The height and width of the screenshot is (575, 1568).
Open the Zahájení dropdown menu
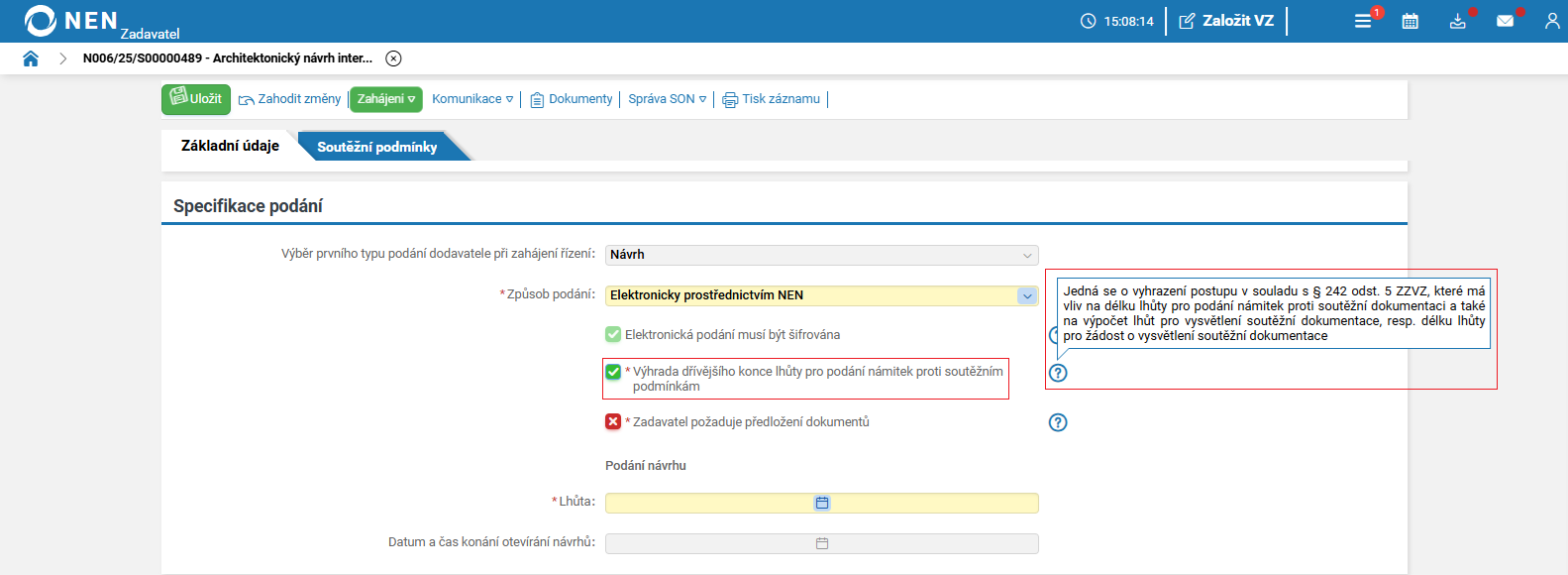pos(386,99)
